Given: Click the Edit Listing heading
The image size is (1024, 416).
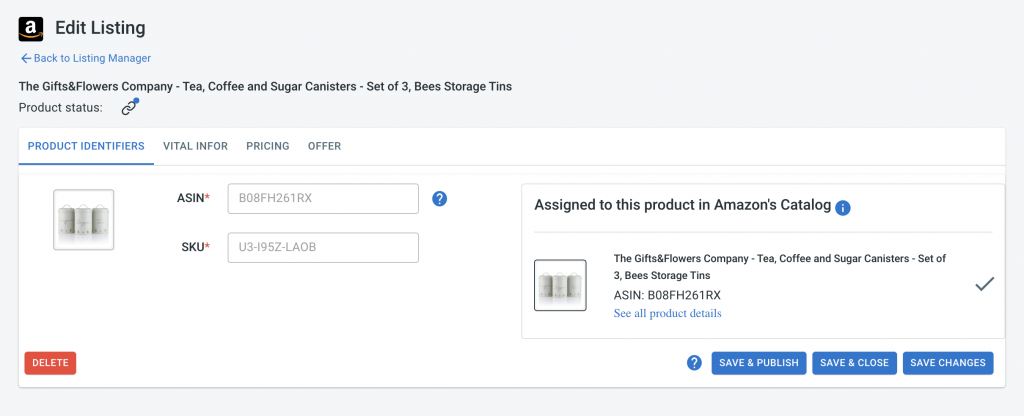Looking at the screenshot, I should click(x=101, y=28).
